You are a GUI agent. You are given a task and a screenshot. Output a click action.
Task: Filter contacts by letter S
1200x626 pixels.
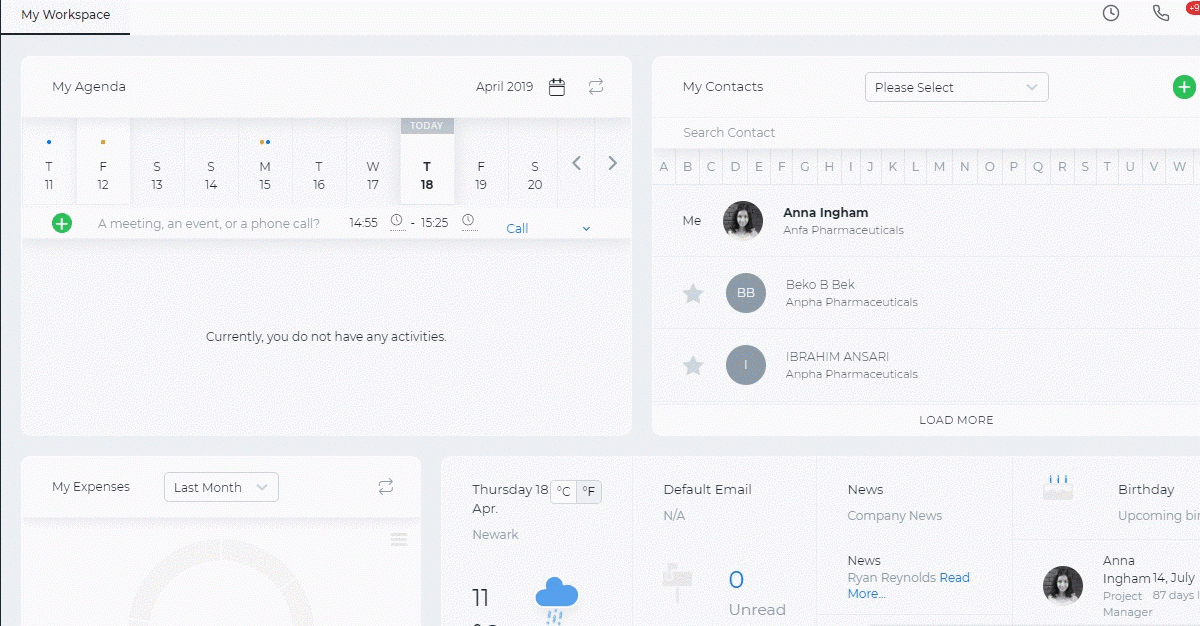coord(1085,167)
